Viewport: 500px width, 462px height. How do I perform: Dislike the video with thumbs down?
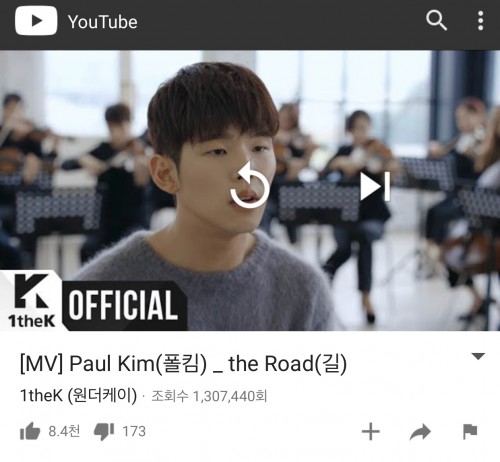(x=104, y=431)
